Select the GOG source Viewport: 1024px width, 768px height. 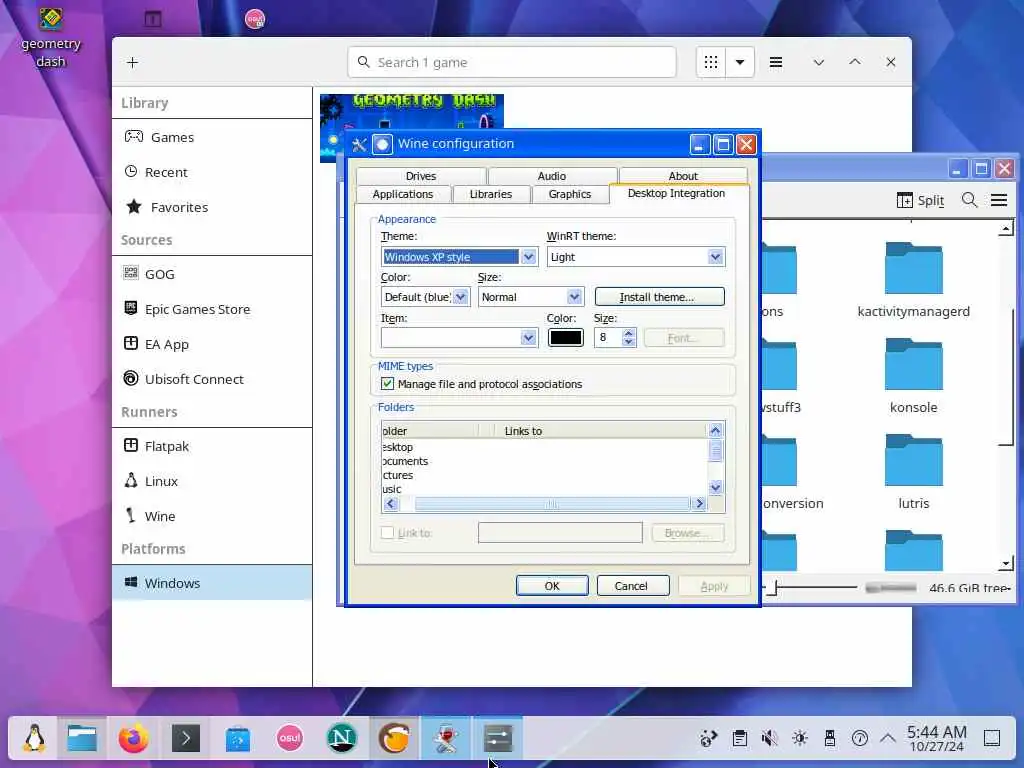(x=212, y=274)
